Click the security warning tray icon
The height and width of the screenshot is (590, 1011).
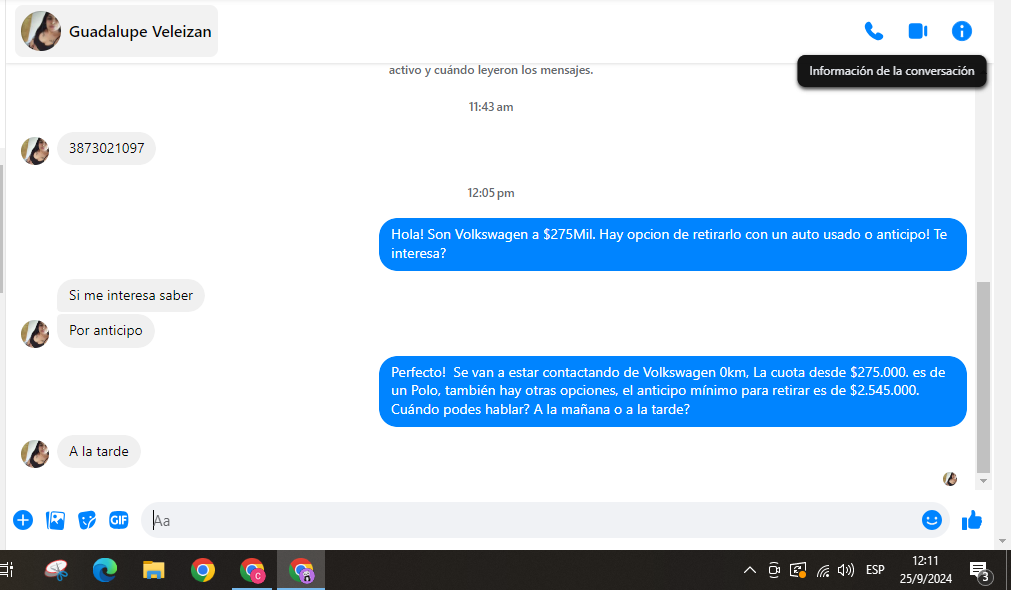point(798,570)
